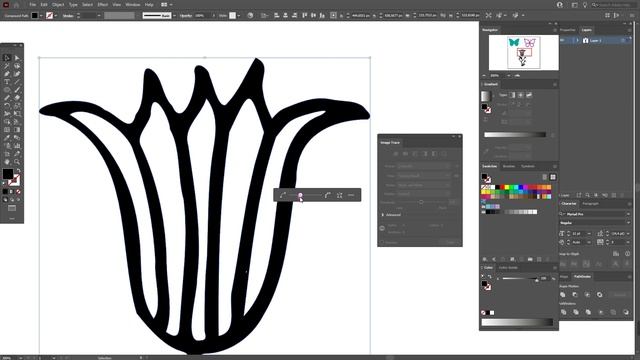Open more options on simplify floating bar
640x360 pixels.
351,195
